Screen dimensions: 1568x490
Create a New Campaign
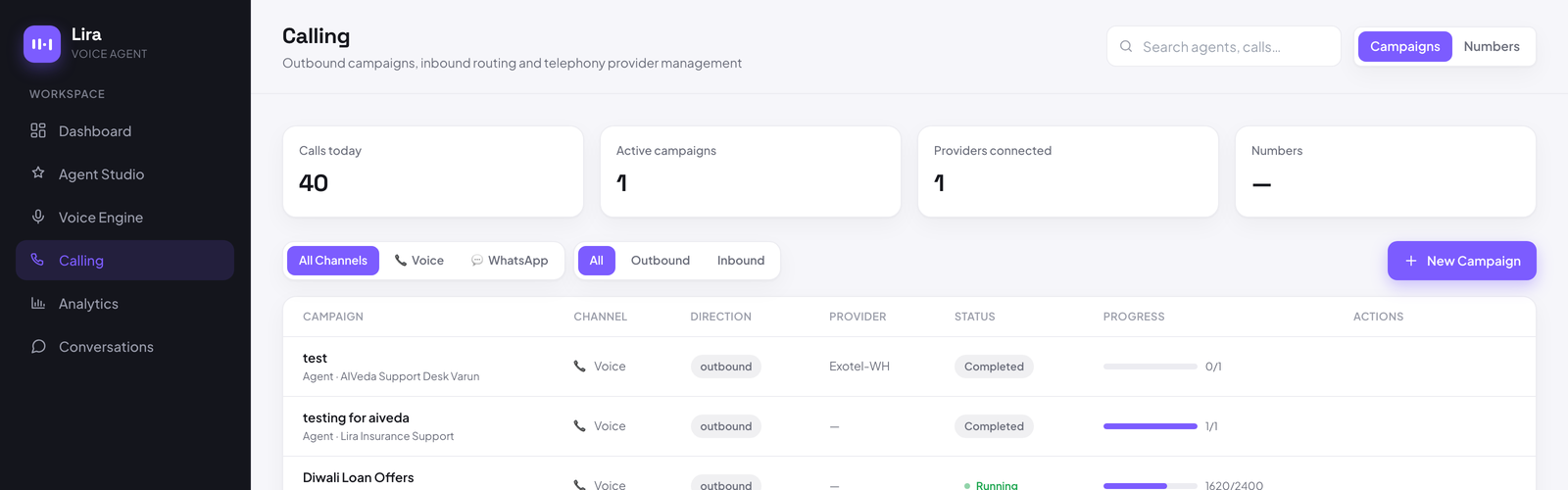[1462, 261]
